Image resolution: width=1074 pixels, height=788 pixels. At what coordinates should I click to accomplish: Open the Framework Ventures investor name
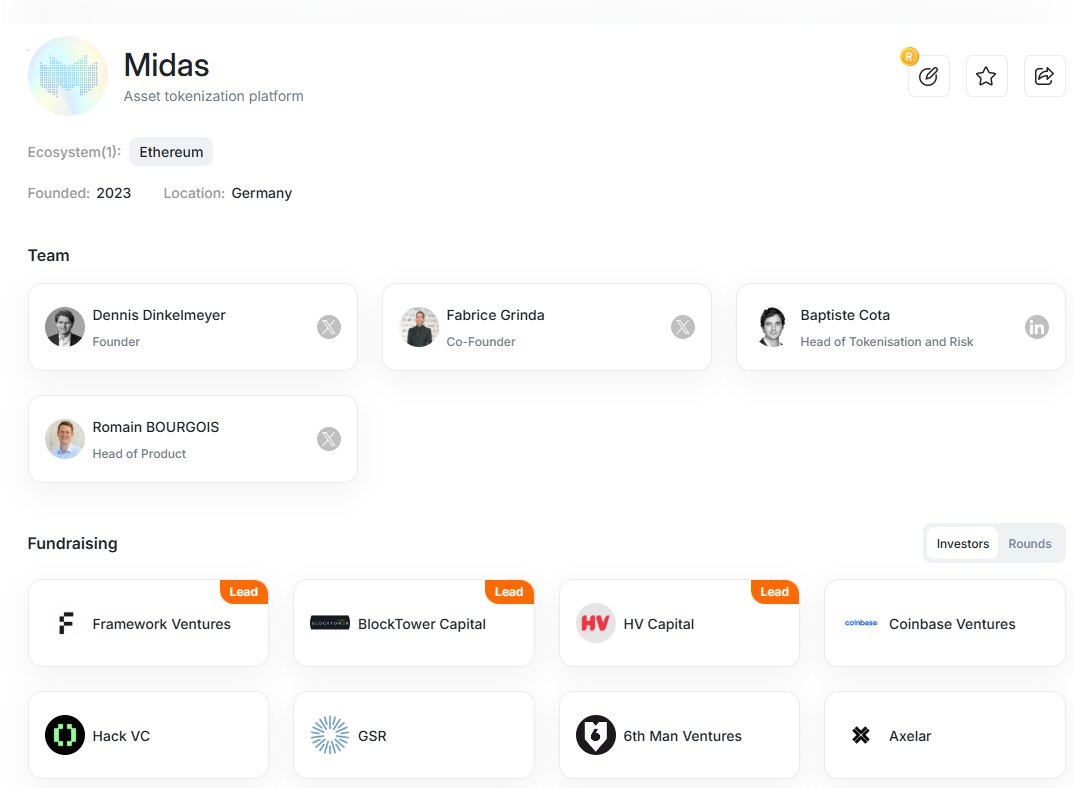[162, 624]
